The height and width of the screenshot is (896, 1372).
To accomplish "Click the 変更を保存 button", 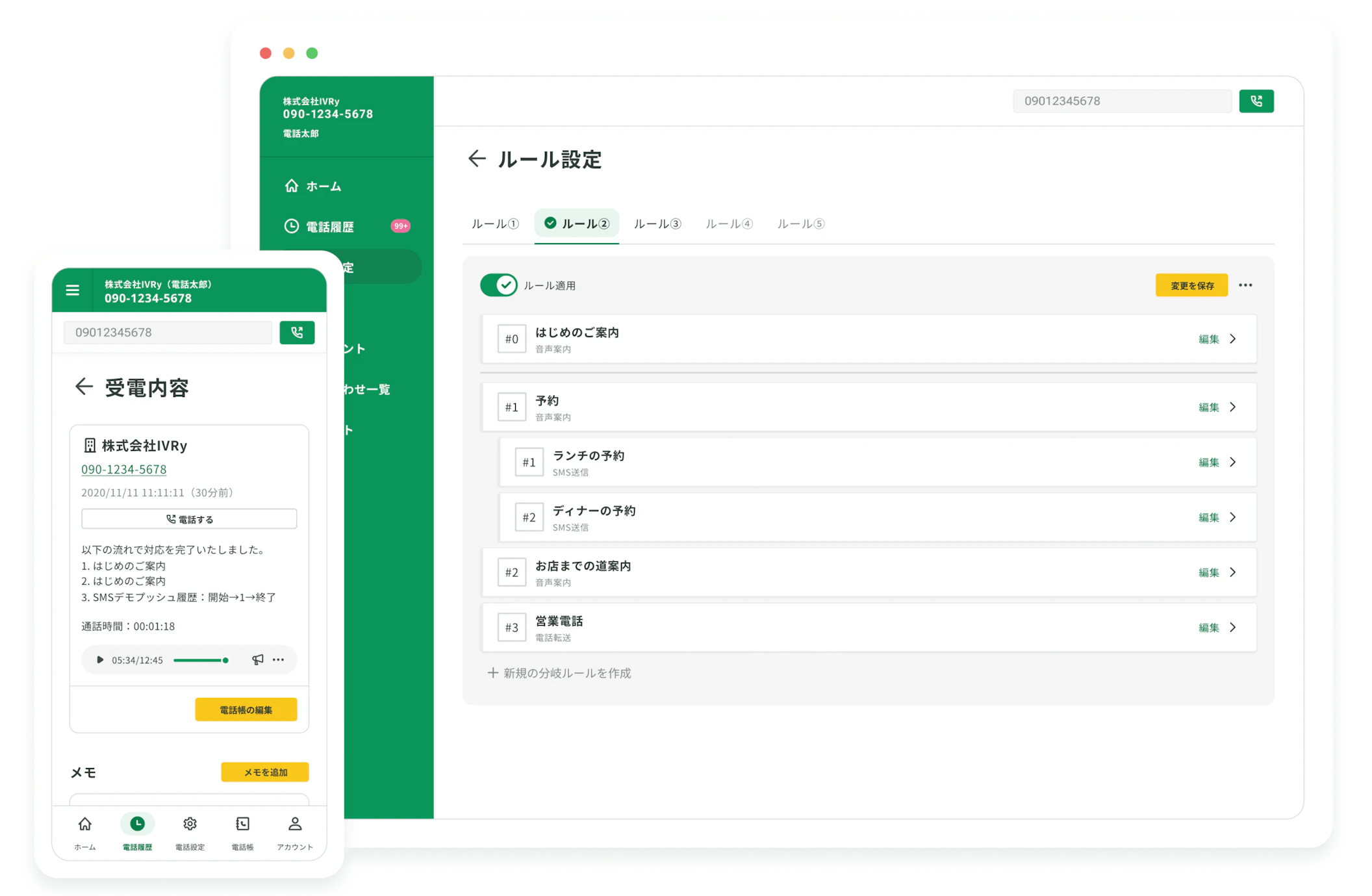I will coord(1191,285).
